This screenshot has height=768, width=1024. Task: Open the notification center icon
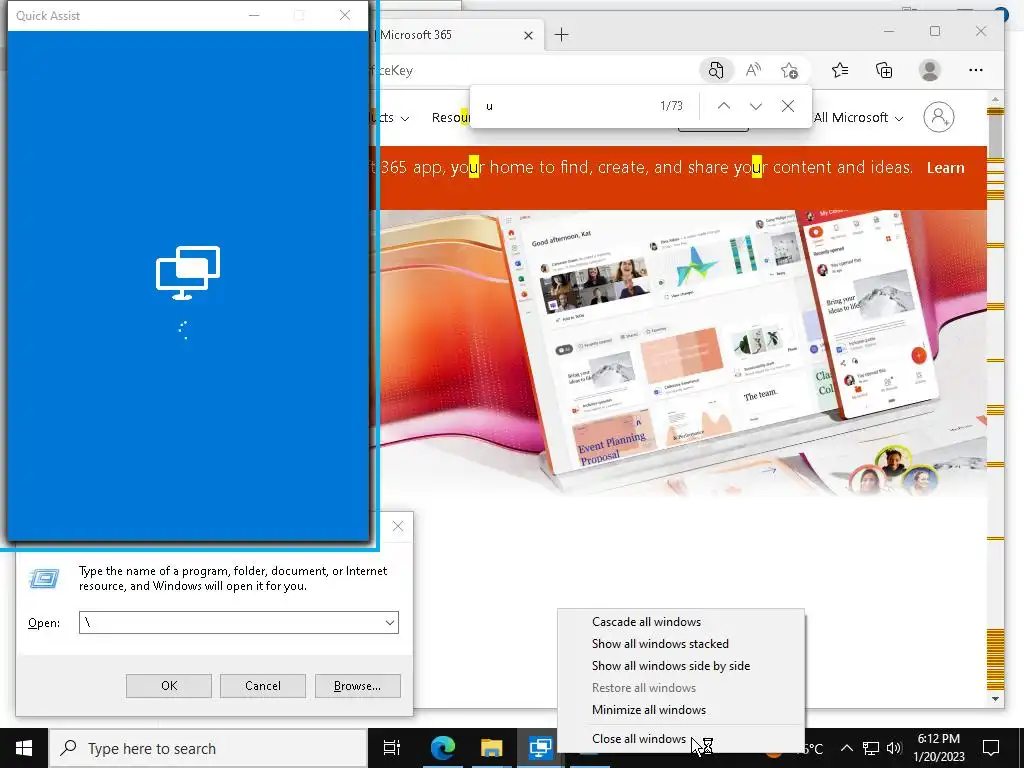tap(991, 748)
